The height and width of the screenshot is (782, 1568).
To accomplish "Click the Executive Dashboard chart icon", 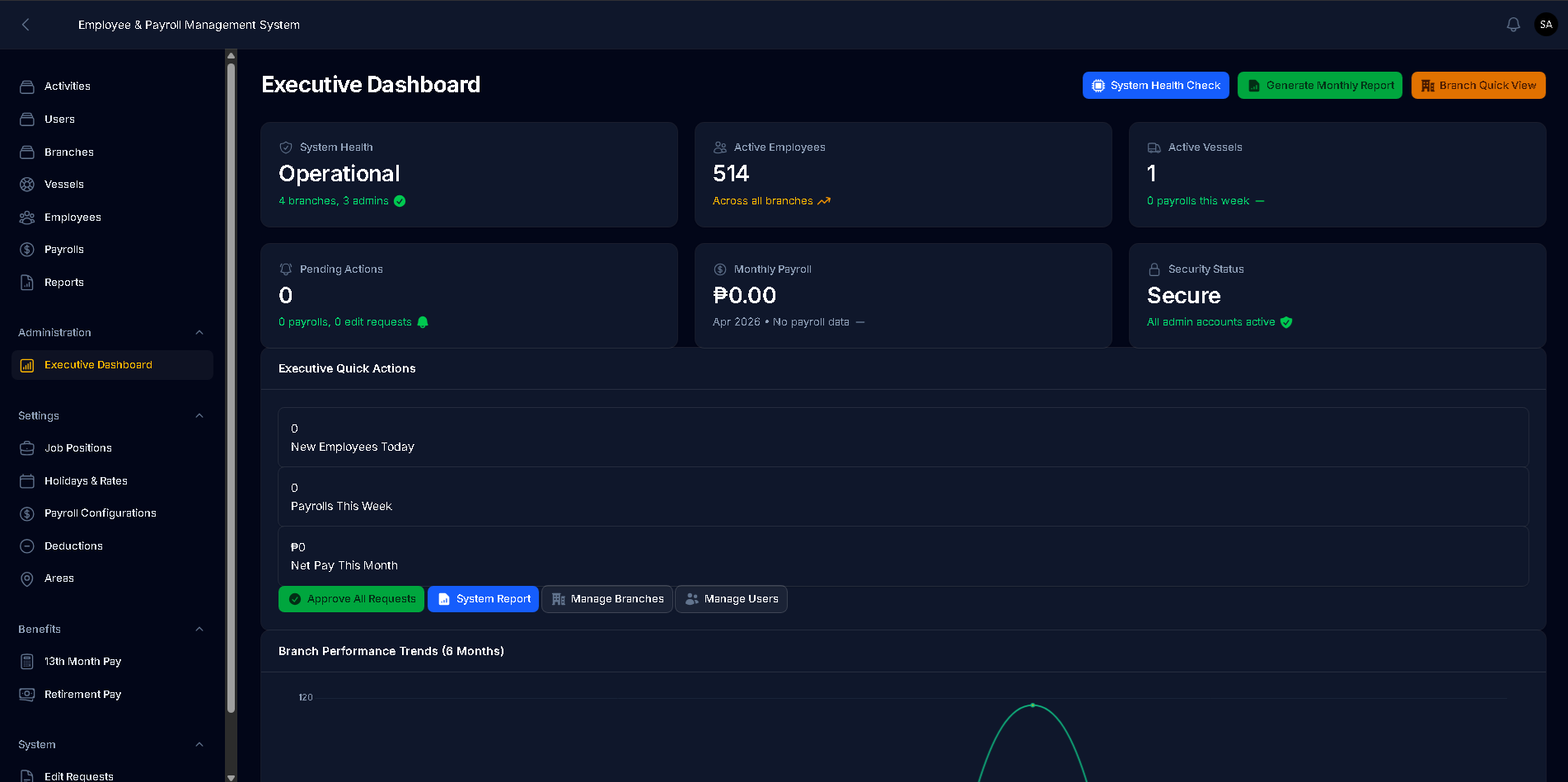I will click(27, 365).
